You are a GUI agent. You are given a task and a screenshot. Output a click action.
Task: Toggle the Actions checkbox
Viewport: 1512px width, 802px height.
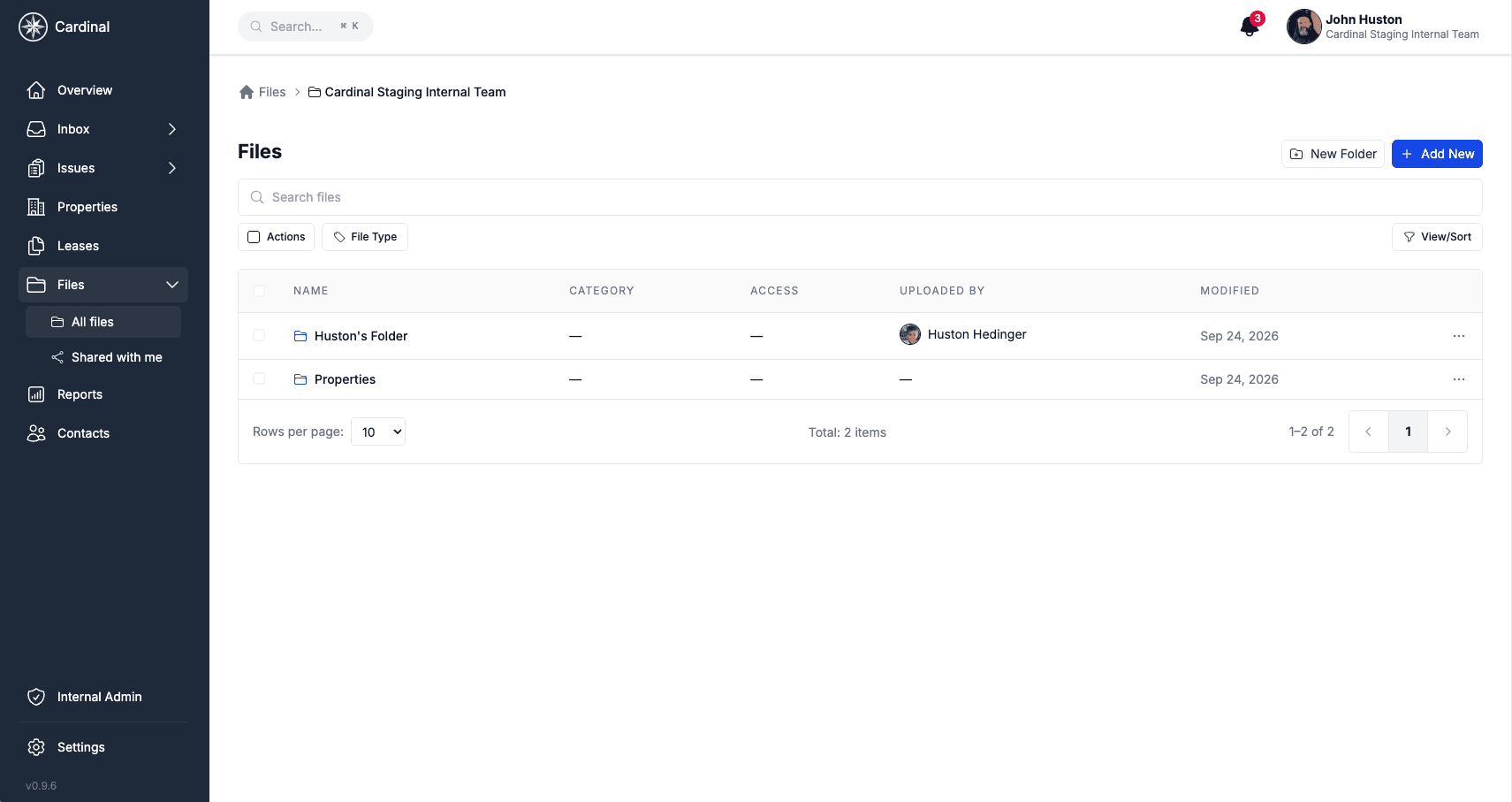click(x=254, y=237)
